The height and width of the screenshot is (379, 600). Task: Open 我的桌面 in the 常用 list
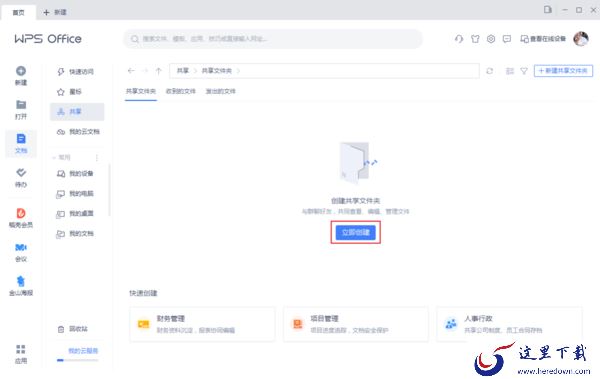point(77,213)
